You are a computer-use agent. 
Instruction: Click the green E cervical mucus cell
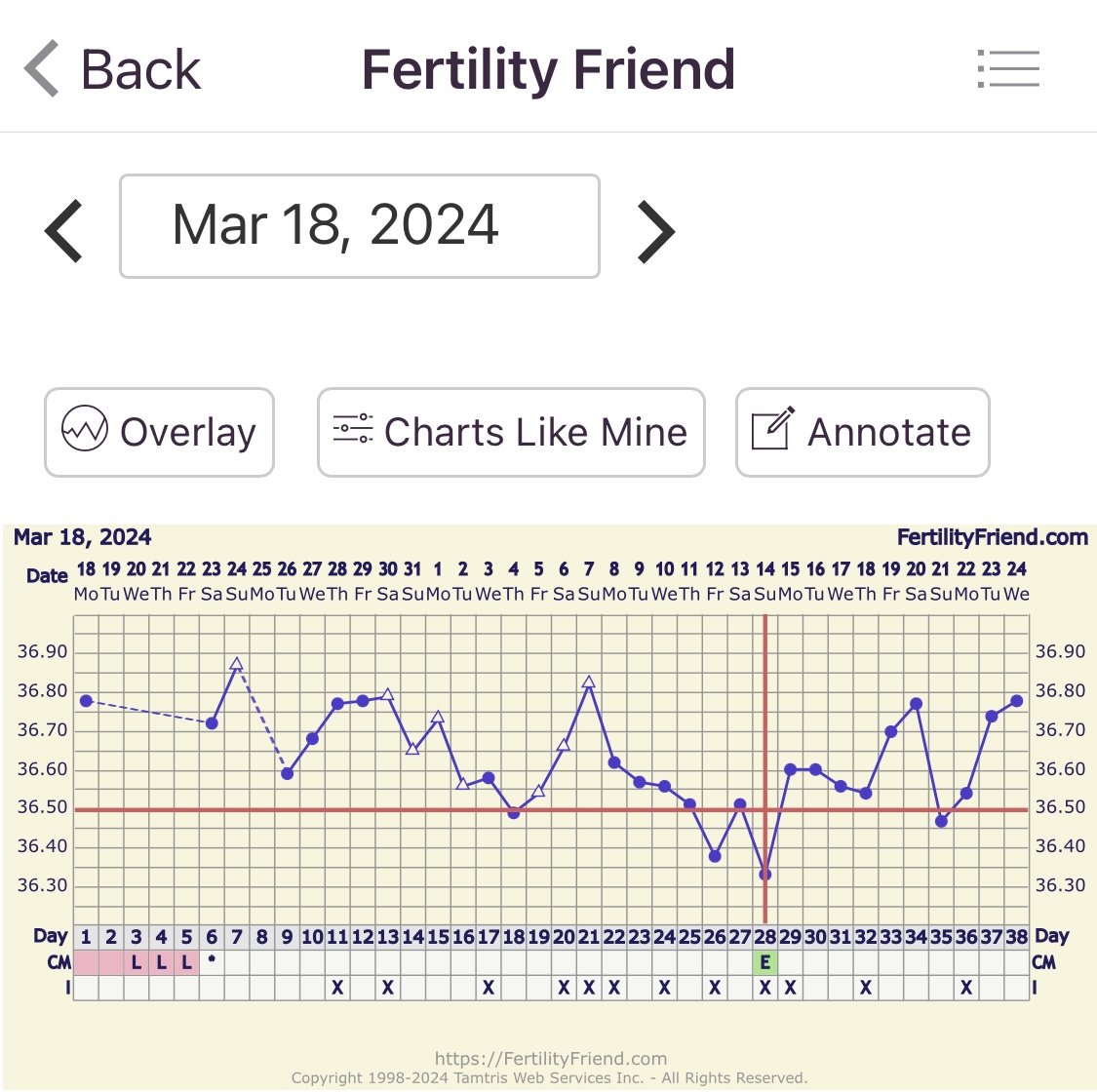765,962
